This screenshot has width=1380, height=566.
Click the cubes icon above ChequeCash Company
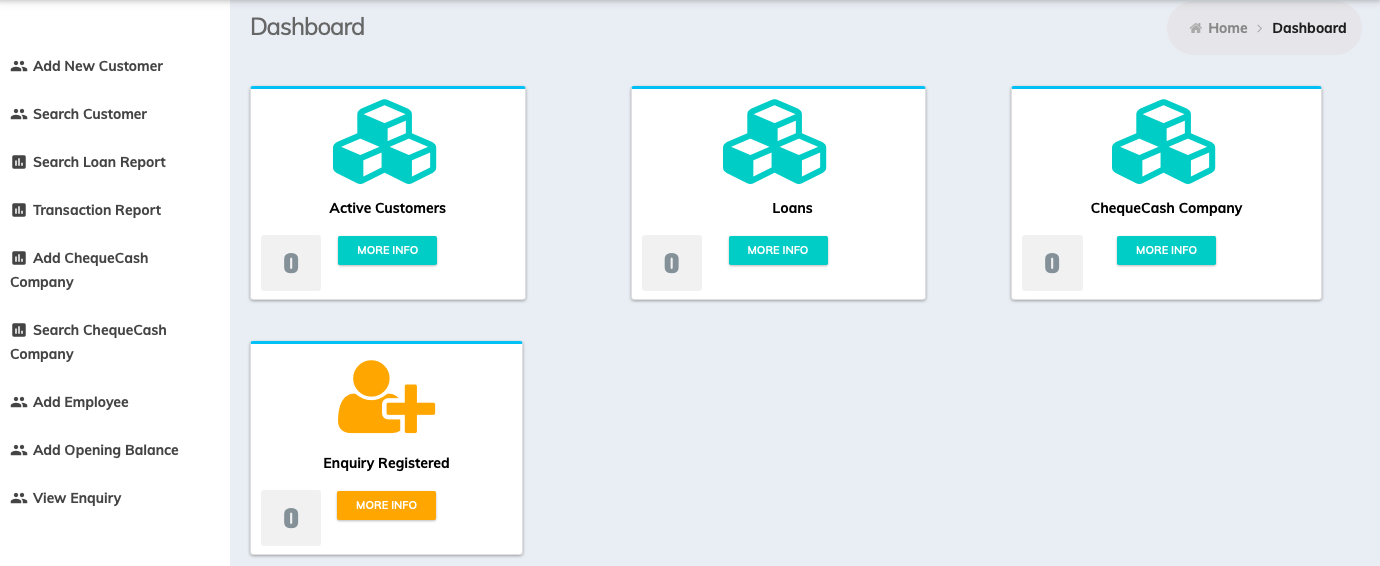(x=1163, y=142)
